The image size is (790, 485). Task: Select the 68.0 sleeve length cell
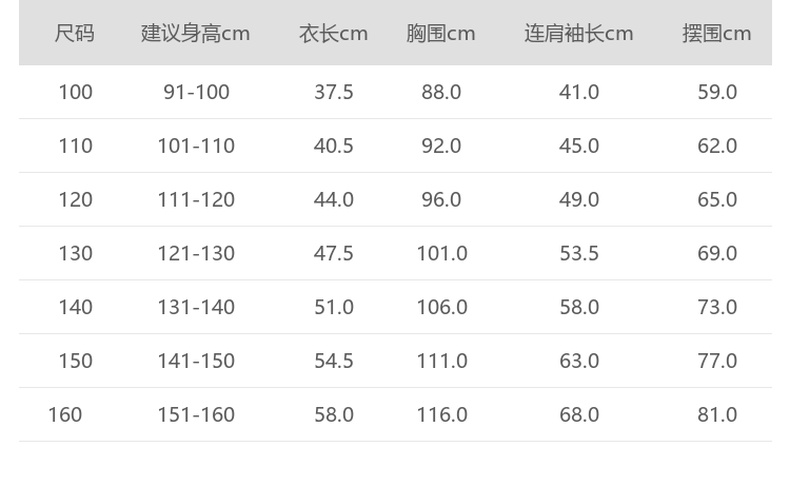(579, 415)
